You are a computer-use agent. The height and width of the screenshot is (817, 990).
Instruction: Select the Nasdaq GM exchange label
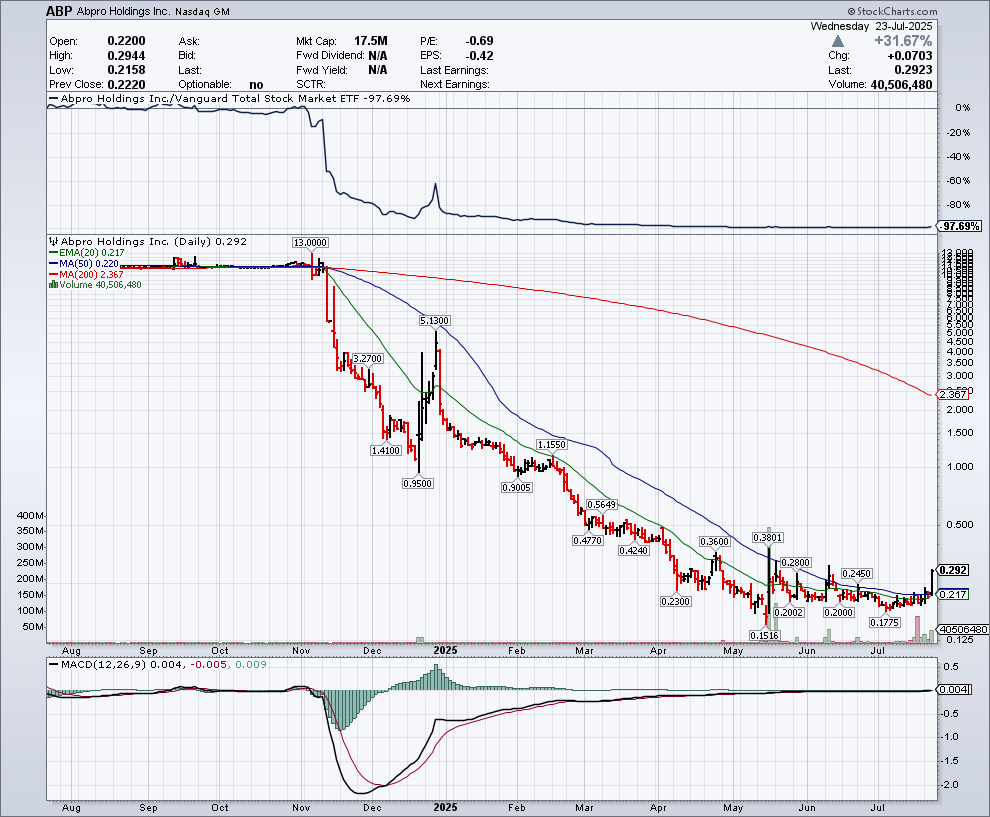point(201,12)
